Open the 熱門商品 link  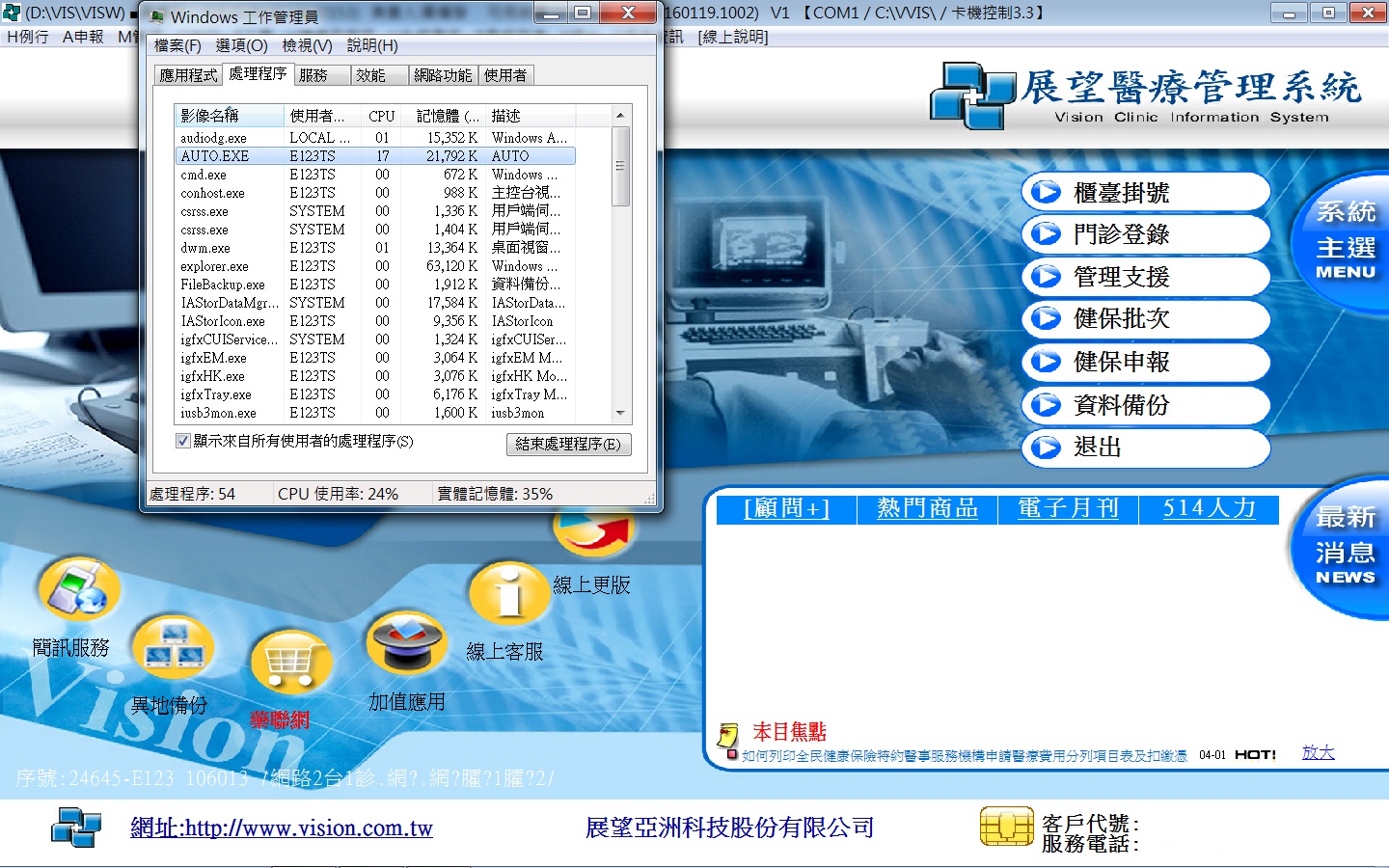coord(927,508)
